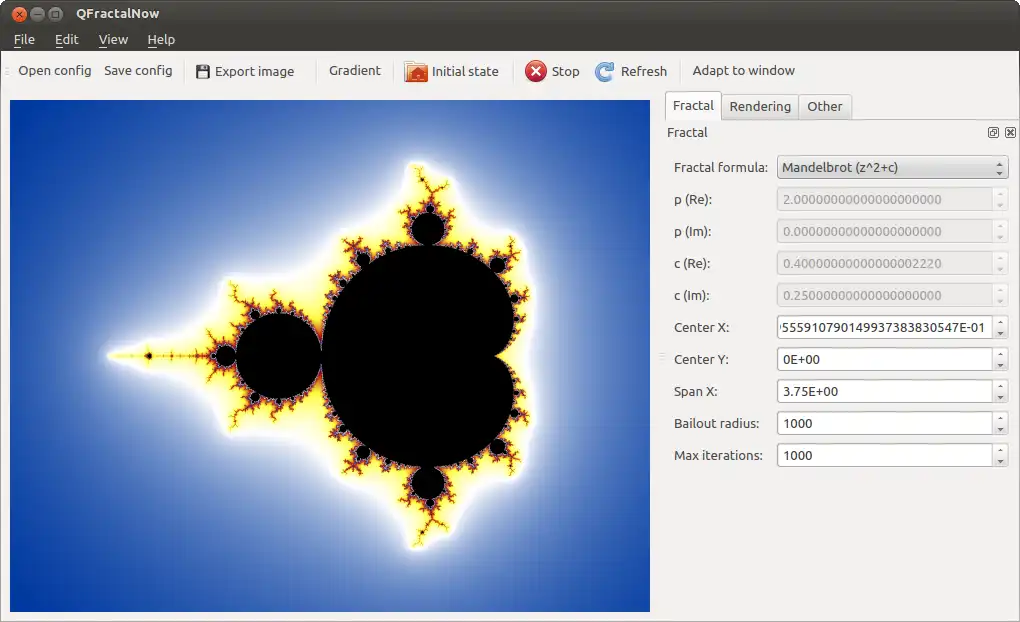Click Save config in the toolbar
This screenshot has height=622, width=1020.
138,71
